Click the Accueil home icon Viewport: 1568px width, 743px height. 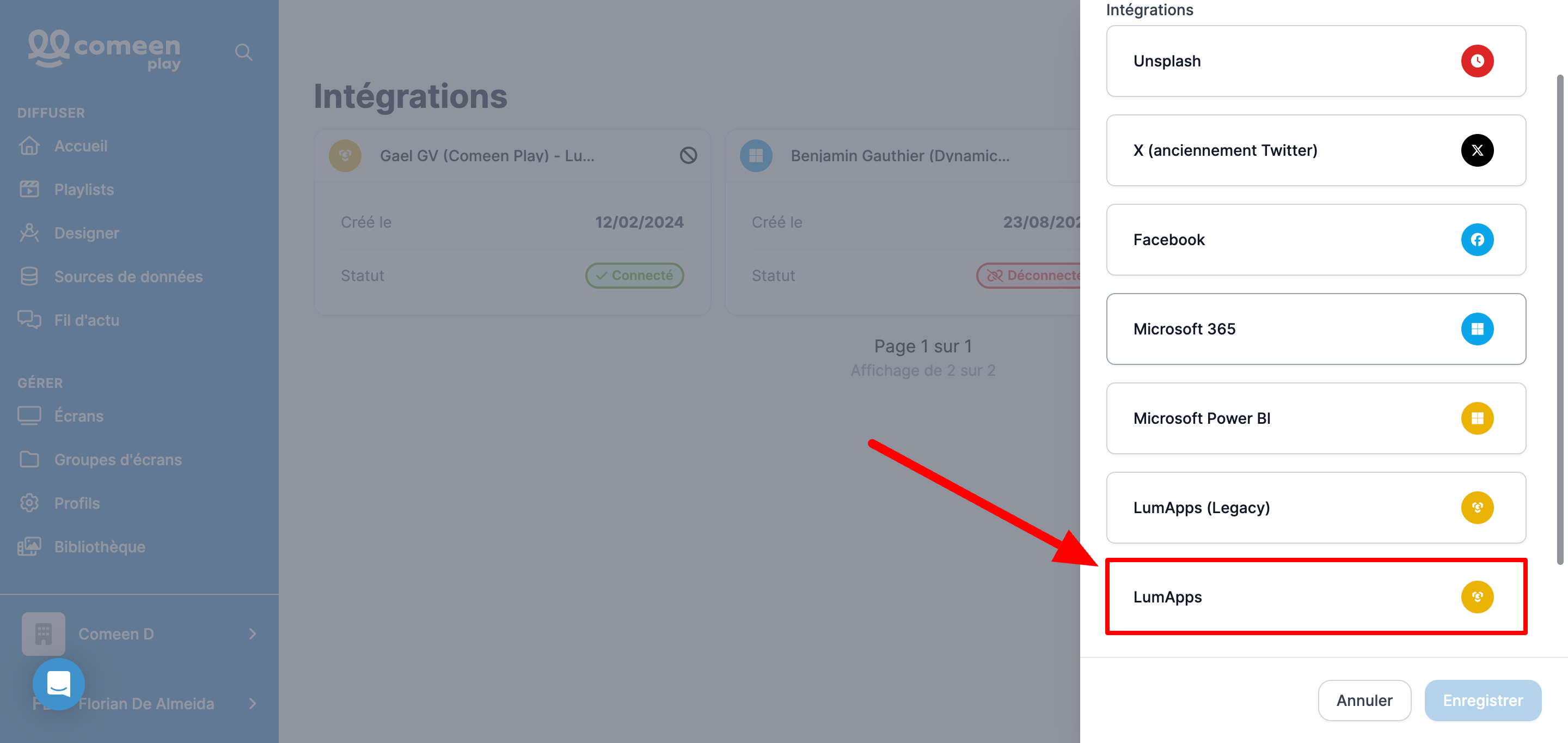pos(29,146)
